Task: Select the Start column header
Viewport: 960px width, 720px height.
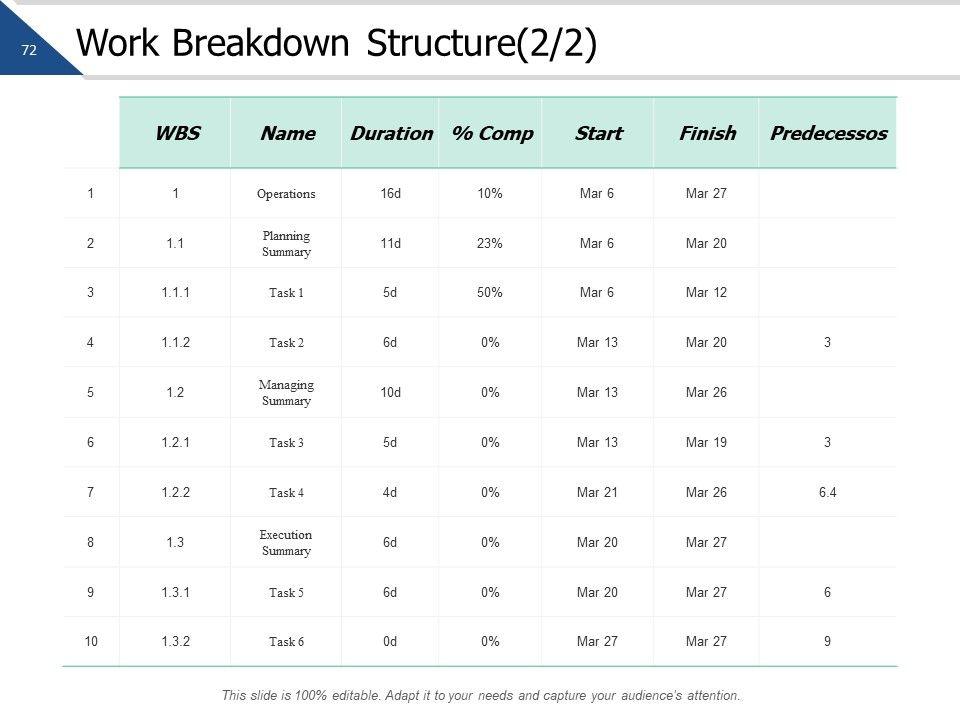Action: [x=598, y=133]
